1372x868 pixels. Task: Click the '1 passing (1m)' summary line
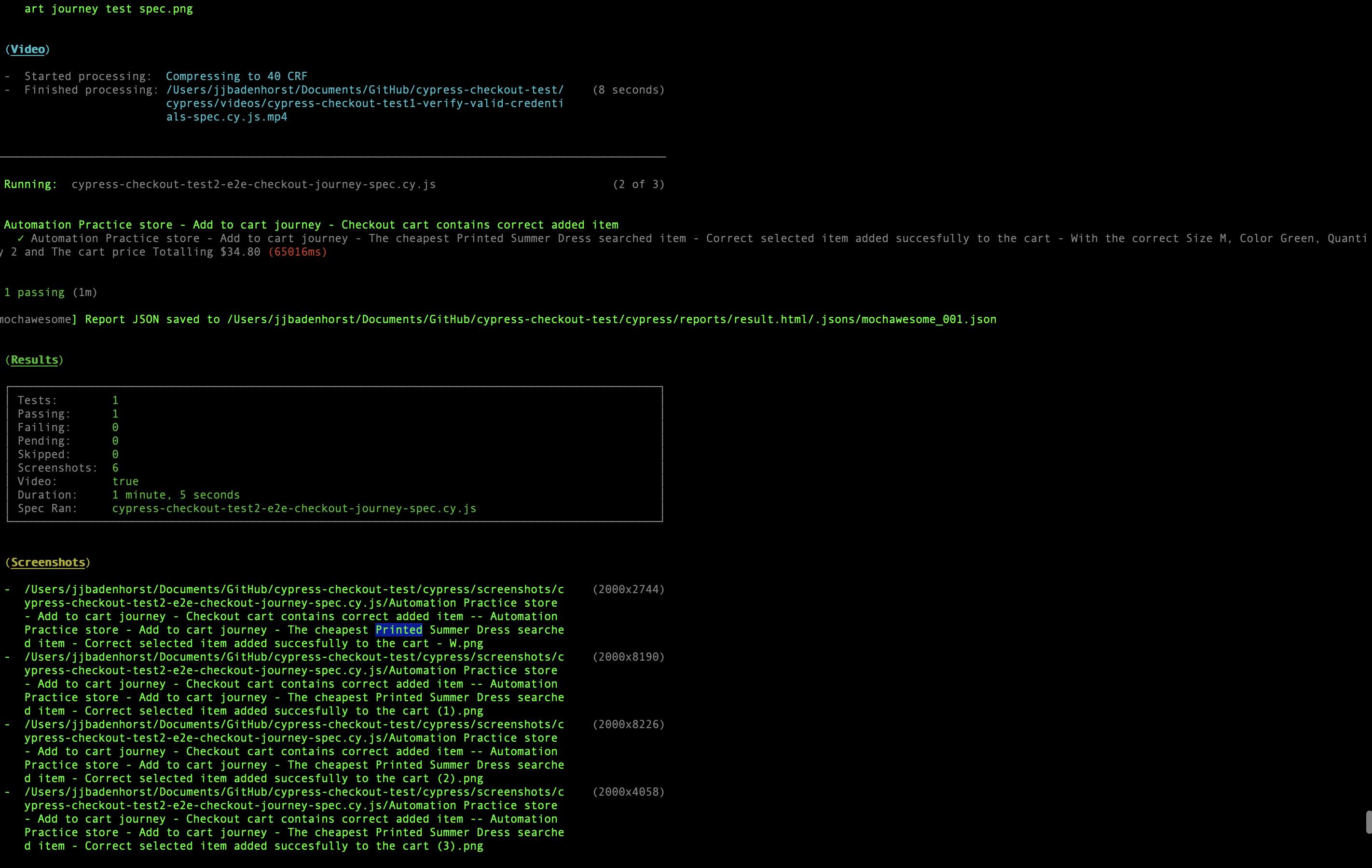pos(51,293)
